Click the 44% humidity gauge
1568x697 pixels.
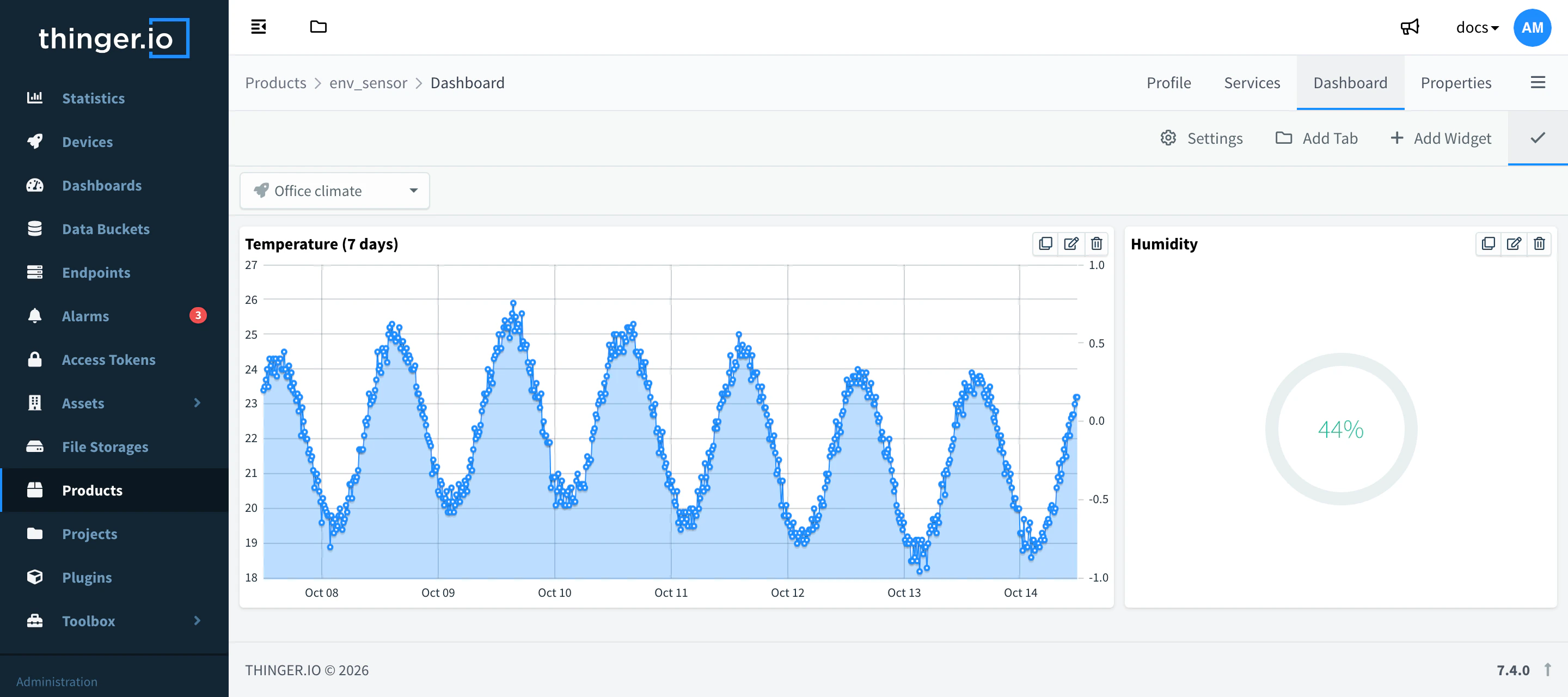pos(1340,429)
